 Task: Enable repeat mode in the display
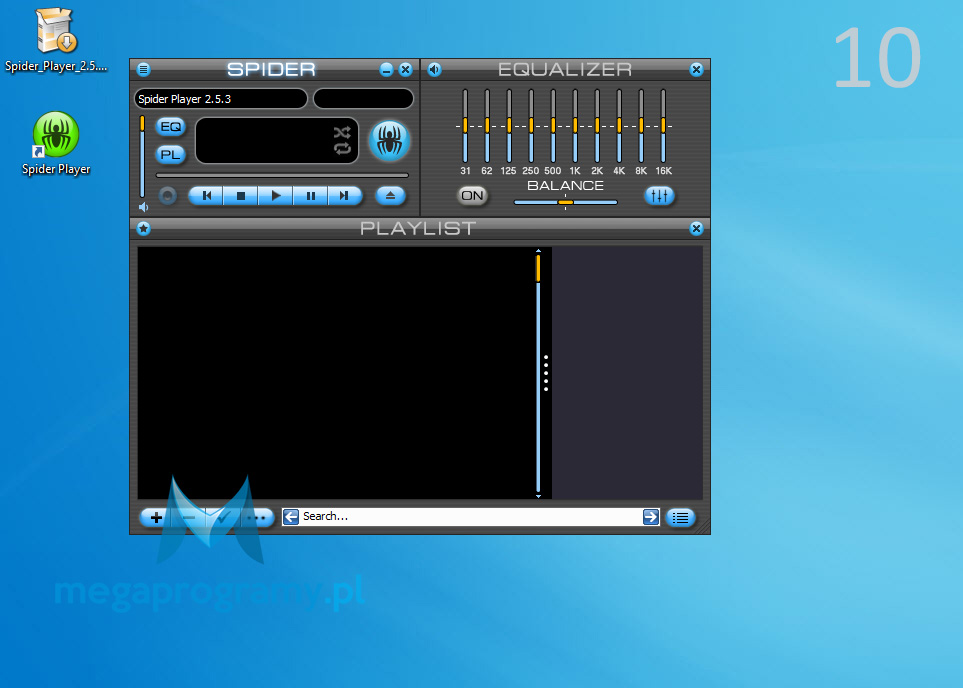click(x=342, y=148)
